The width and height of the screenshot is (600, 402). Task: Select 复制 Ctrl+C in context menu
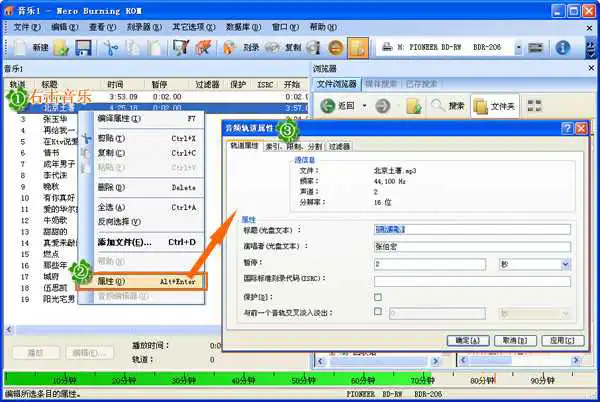(x=148, y=153)
